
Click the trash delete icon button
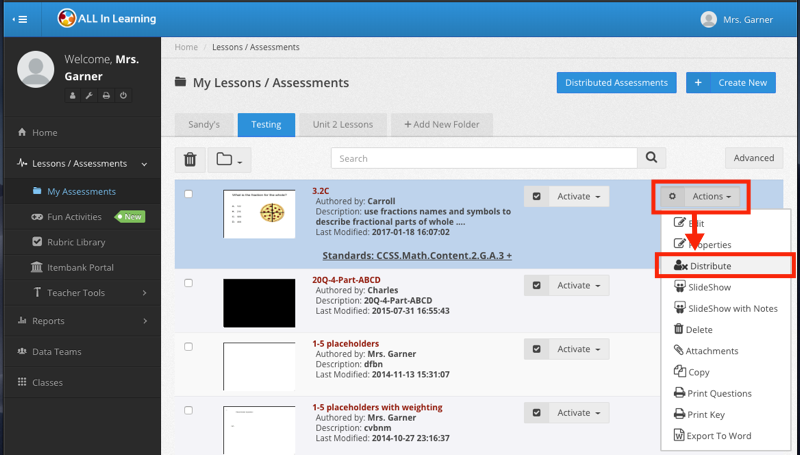click(x=190, y=159)
